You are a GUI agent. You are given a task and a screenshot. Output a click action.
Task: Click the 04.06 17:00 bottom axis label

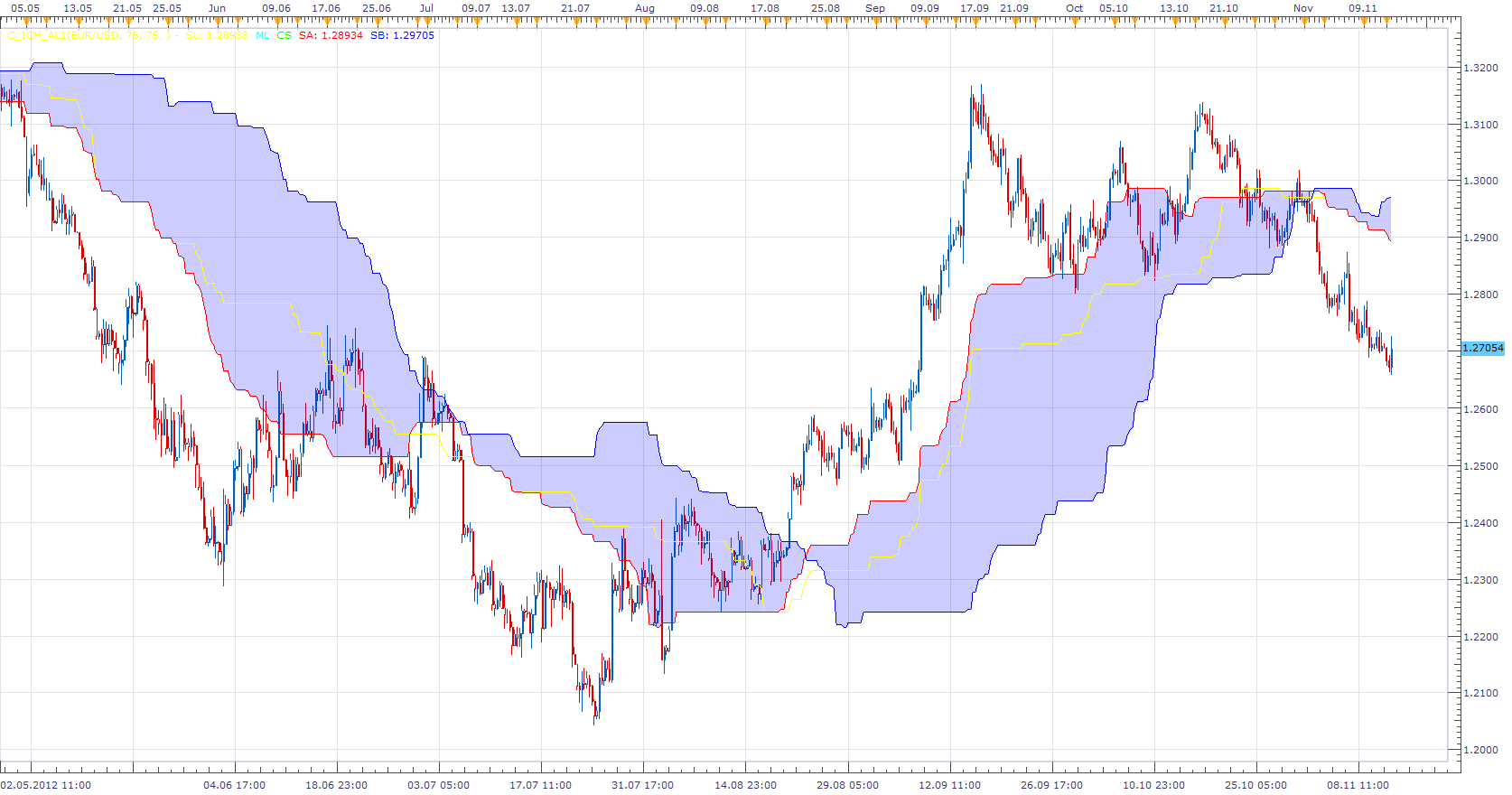[235, 785]
